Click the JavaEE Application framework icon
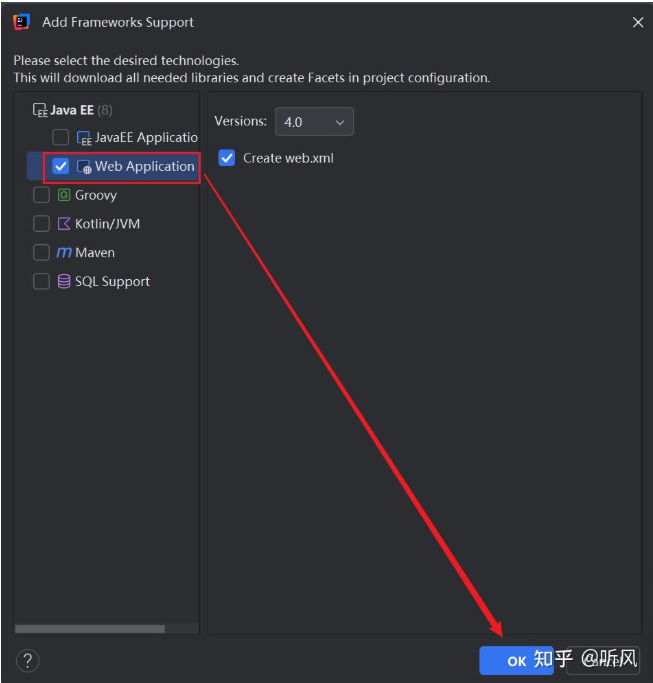 [x=84, y=138]
